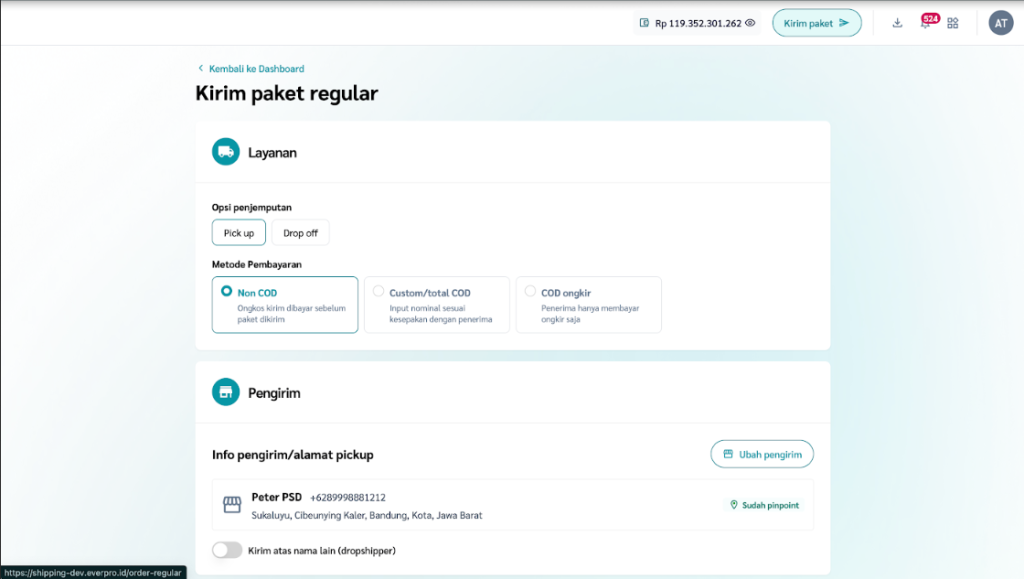Switch to the Drop off option
Viewport: 1024px width, 579px height.
300,233
